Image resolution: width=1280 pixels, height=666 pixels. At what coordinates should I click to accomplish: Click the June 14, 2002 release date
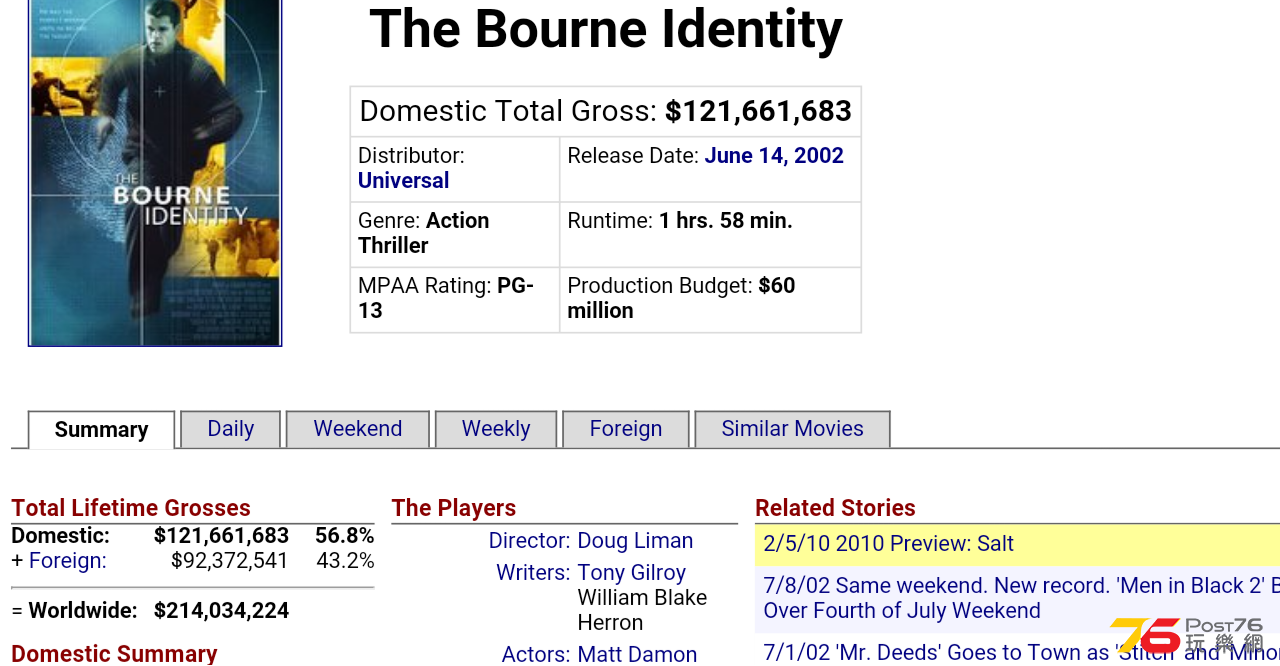click(x=774, y=156)
